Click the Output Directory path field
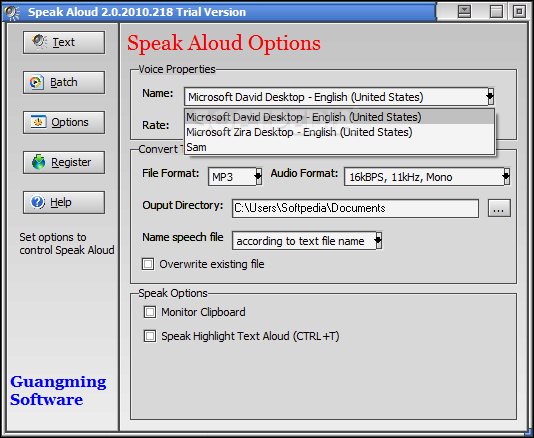This screenshot has width=534, height=438. pos(355,208)
